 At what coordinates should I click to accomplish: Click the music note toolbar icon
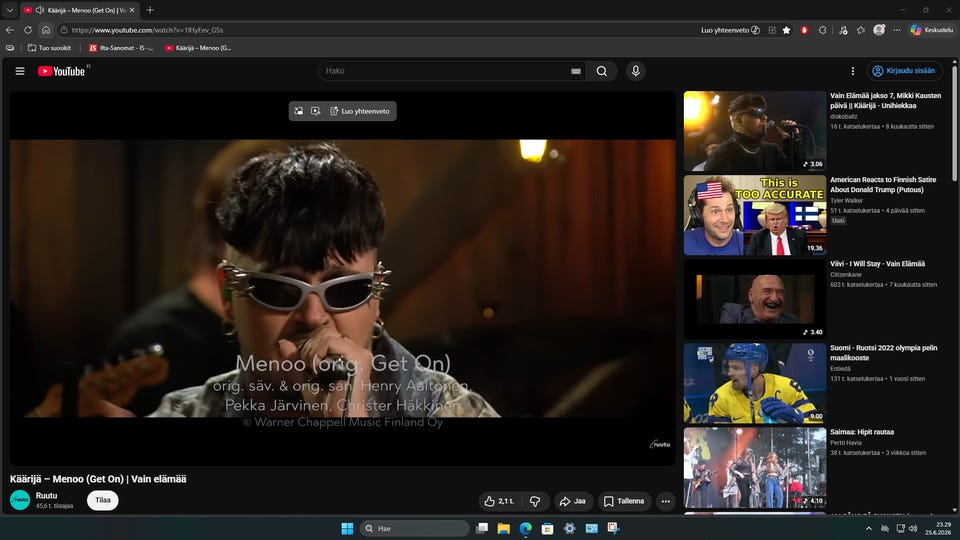843,29
